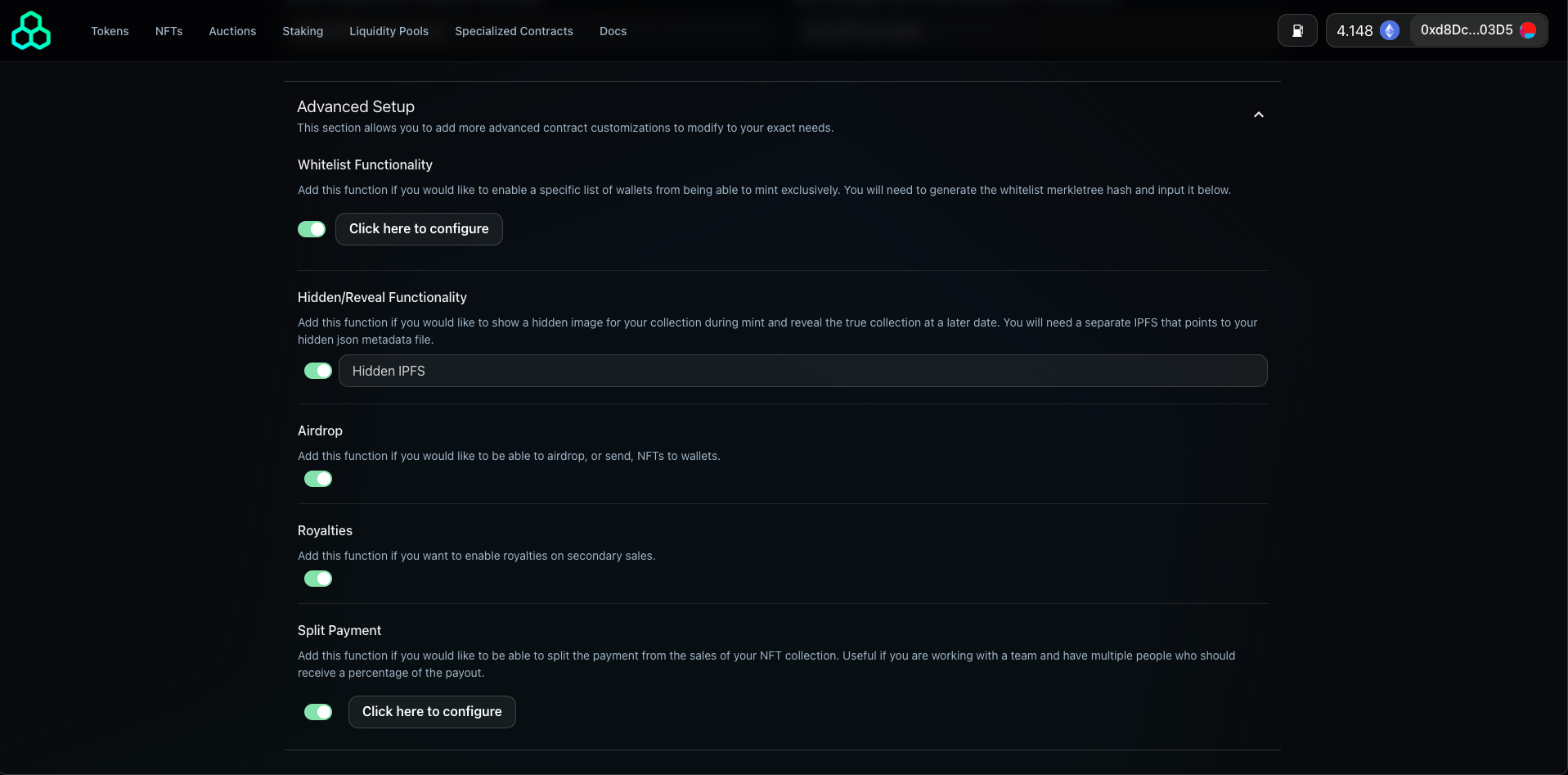This screenshot has width=1568, height=775.
Task: Click the red wallet avatar icon
Action: [x=1528, y=30]
